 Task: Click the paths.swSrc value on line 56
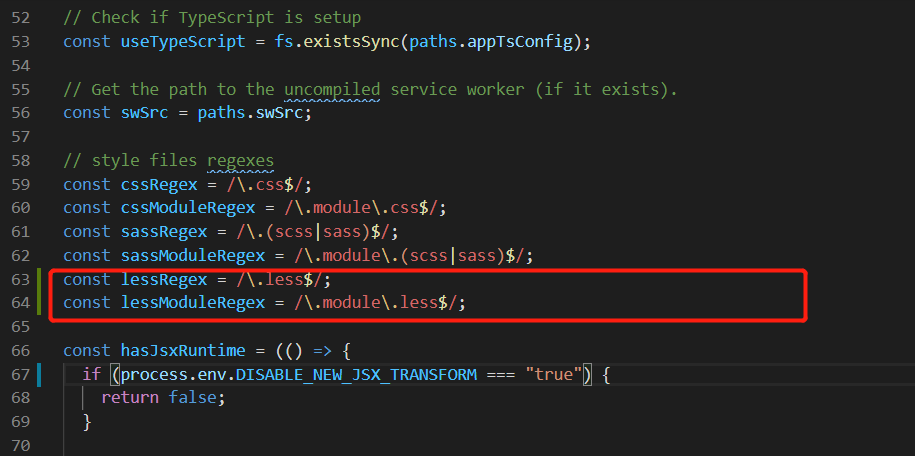(250, 113)
